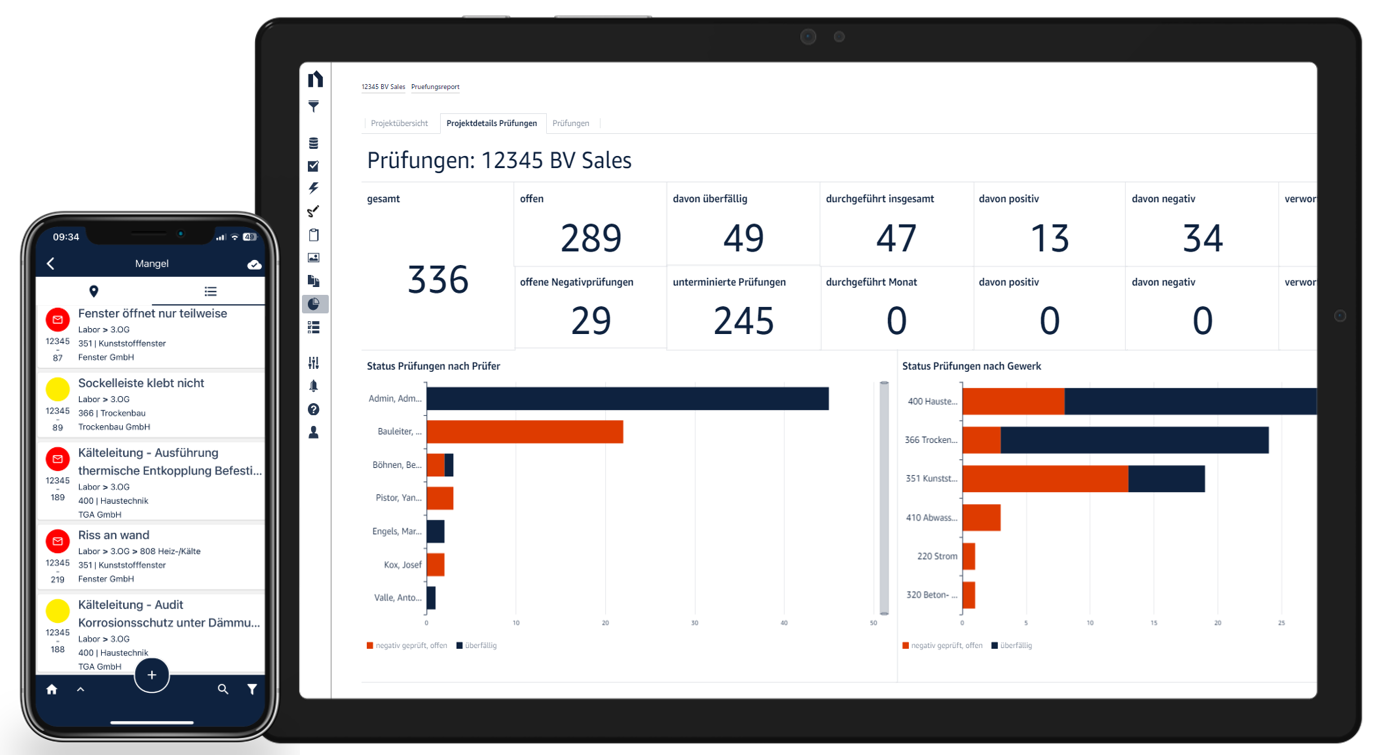Image resolution: width=1376 pixels, height=756 pixels.
Task: Click the orange segment of '400 Hauste...' bar
Action: point(1013,402)
